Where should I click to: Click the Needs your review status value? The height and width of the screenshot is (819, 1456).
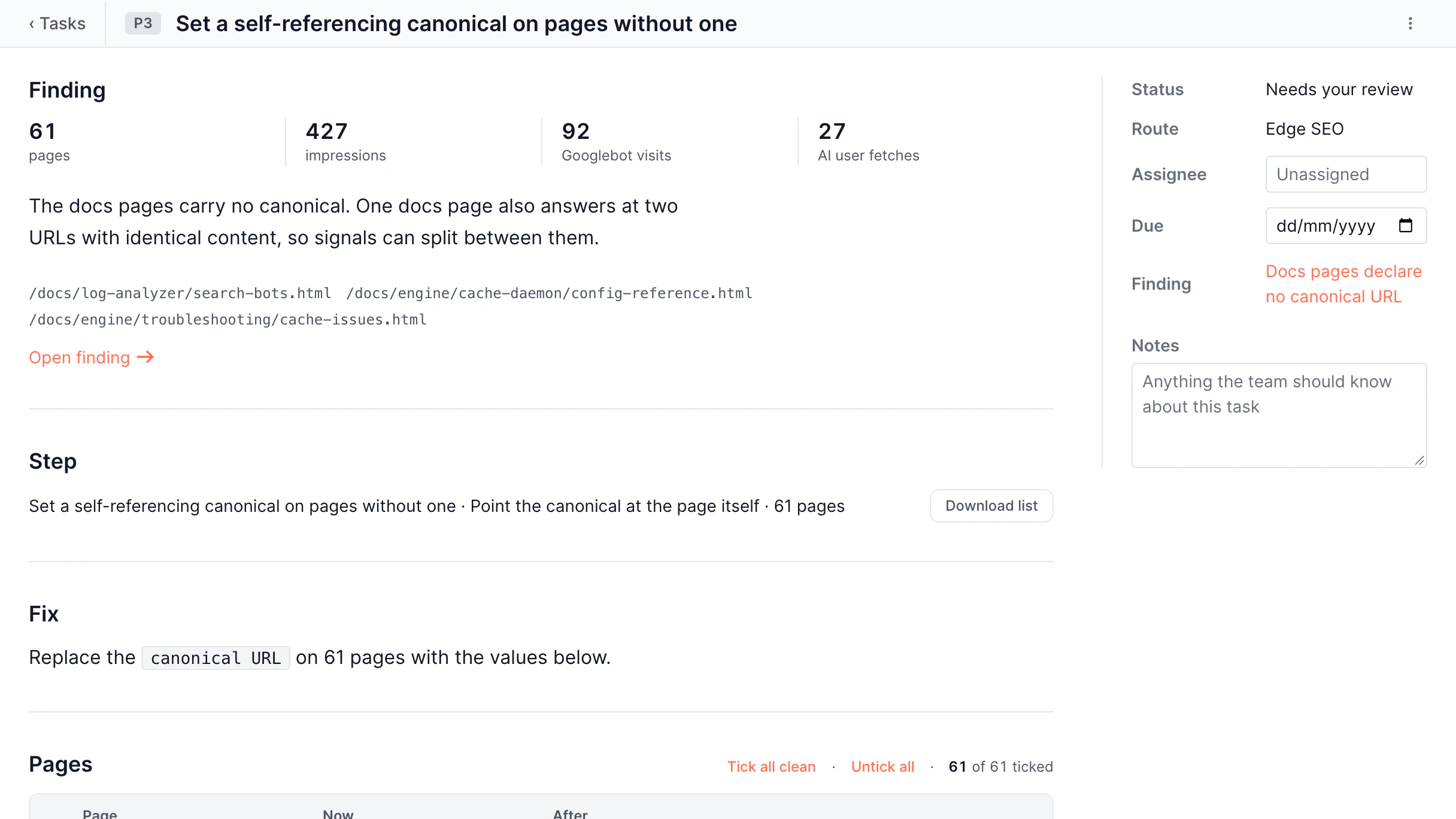1339,89
